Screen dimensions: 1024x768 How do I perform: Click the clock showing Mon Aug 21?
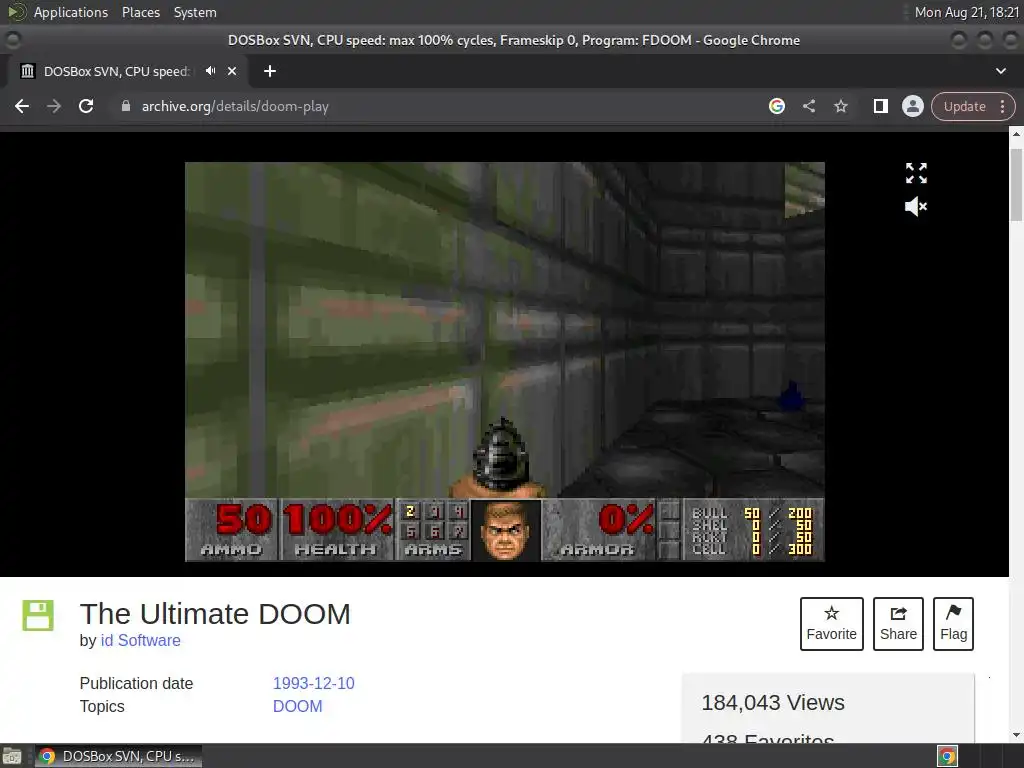pyautogui.click(x=967, y=12)
